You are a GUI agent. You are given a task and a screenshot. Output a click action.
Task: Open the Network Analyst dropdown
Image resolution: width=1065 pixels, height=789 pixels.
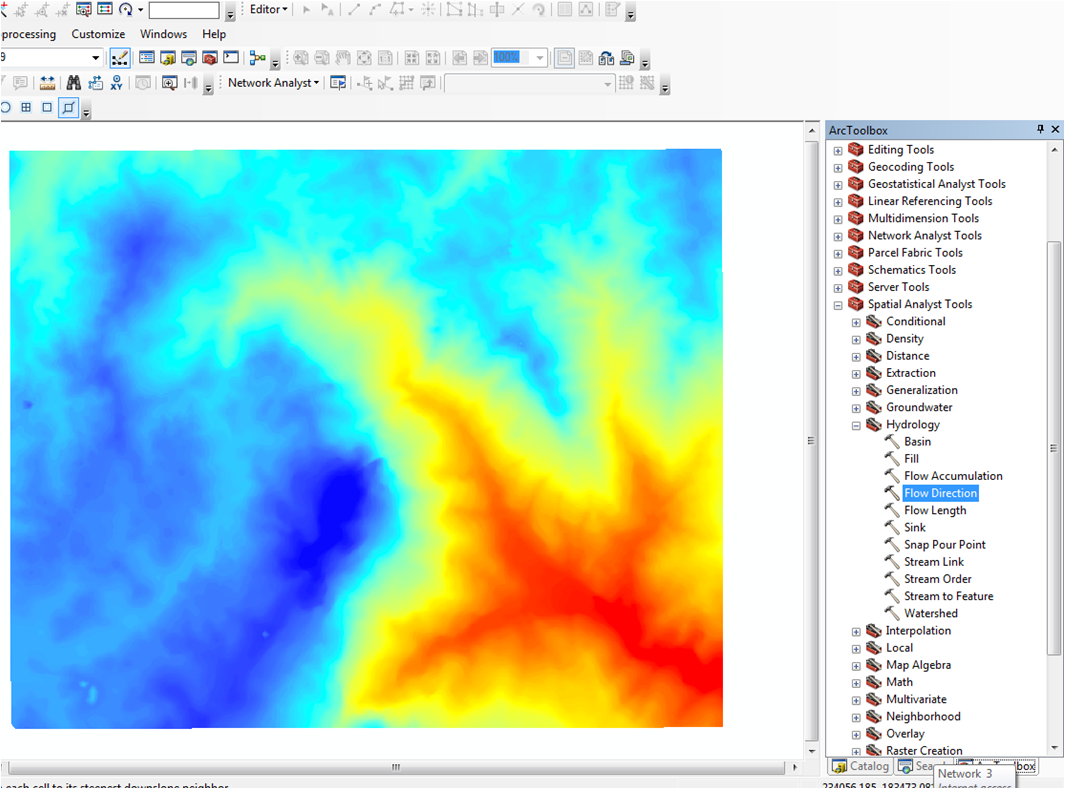tap(273, 82)
